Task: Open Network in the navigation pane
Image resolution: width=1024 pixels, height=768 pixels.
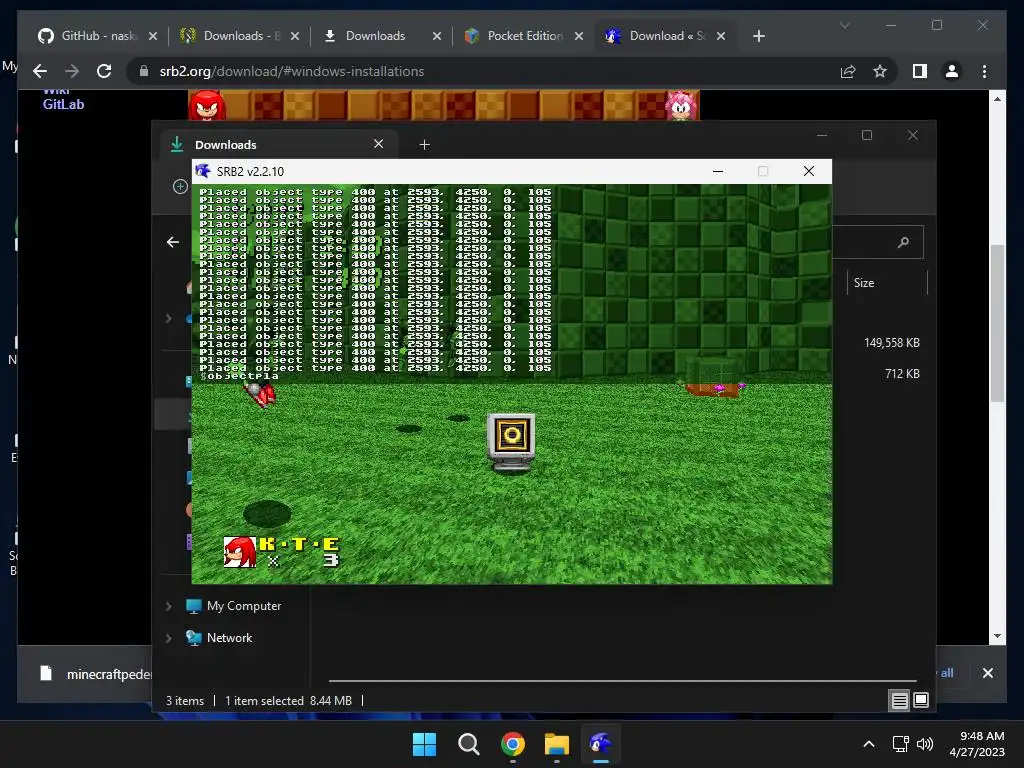Action: click(229, 638)
